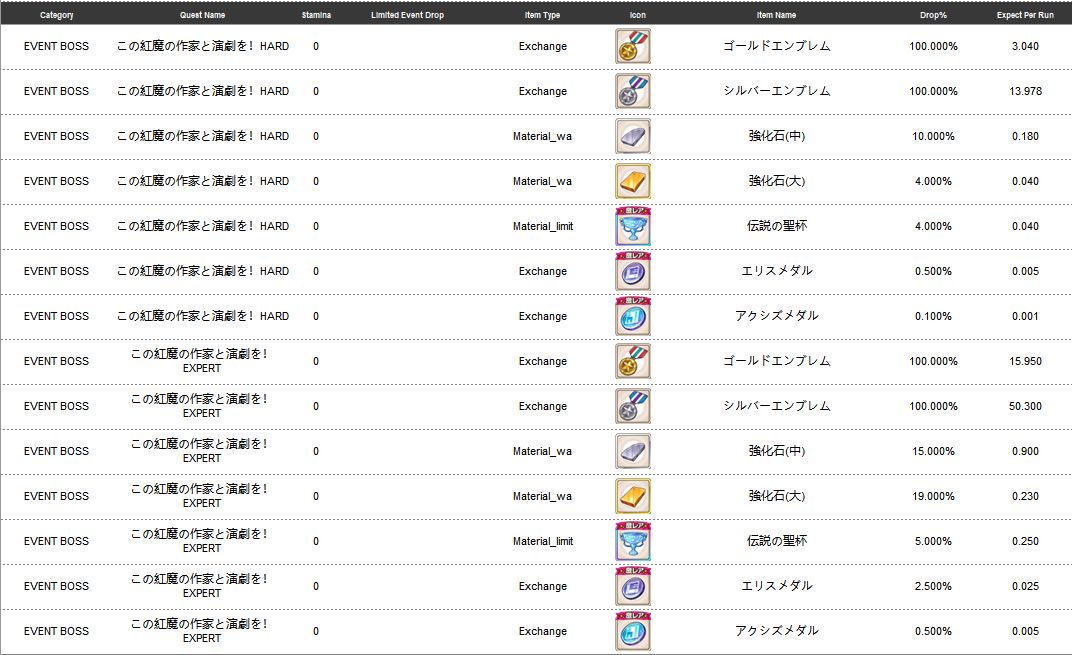
Task: Select 強化石(大) item name in the HARD row
Action: [777, 181]
